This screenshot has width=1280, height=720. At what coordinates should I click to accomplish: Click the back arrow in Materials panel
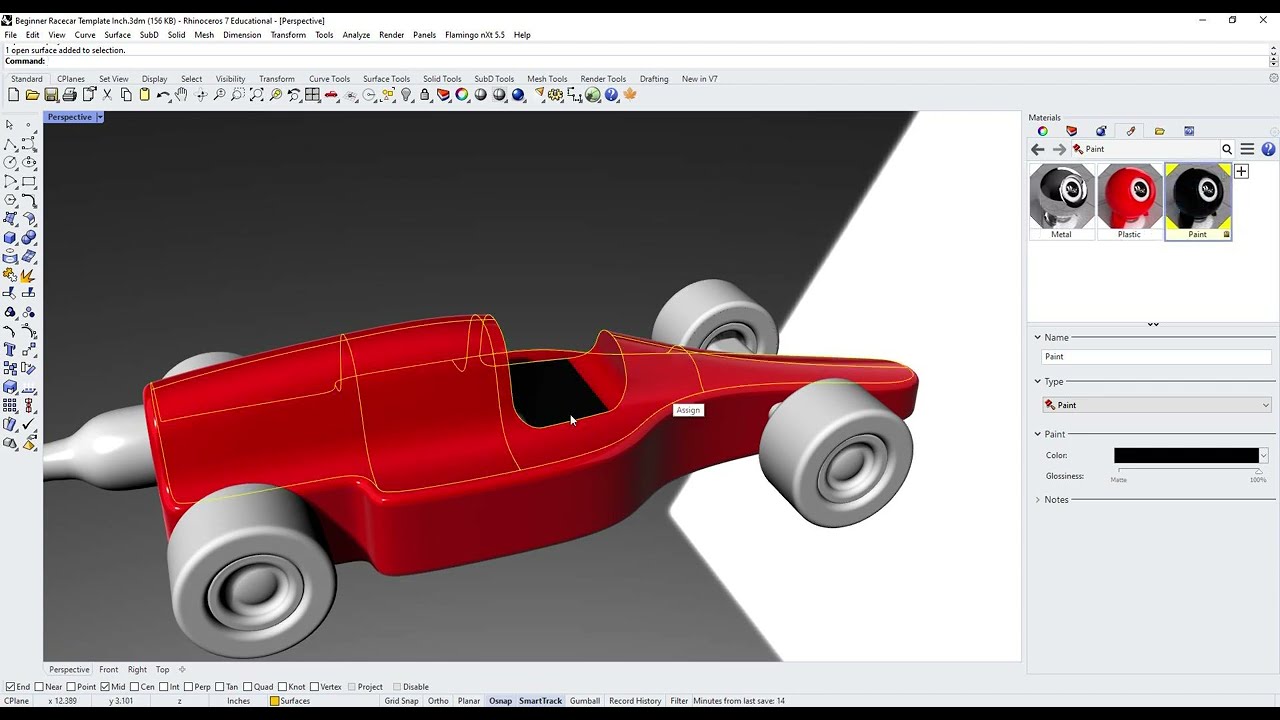tap(1038, 149)
